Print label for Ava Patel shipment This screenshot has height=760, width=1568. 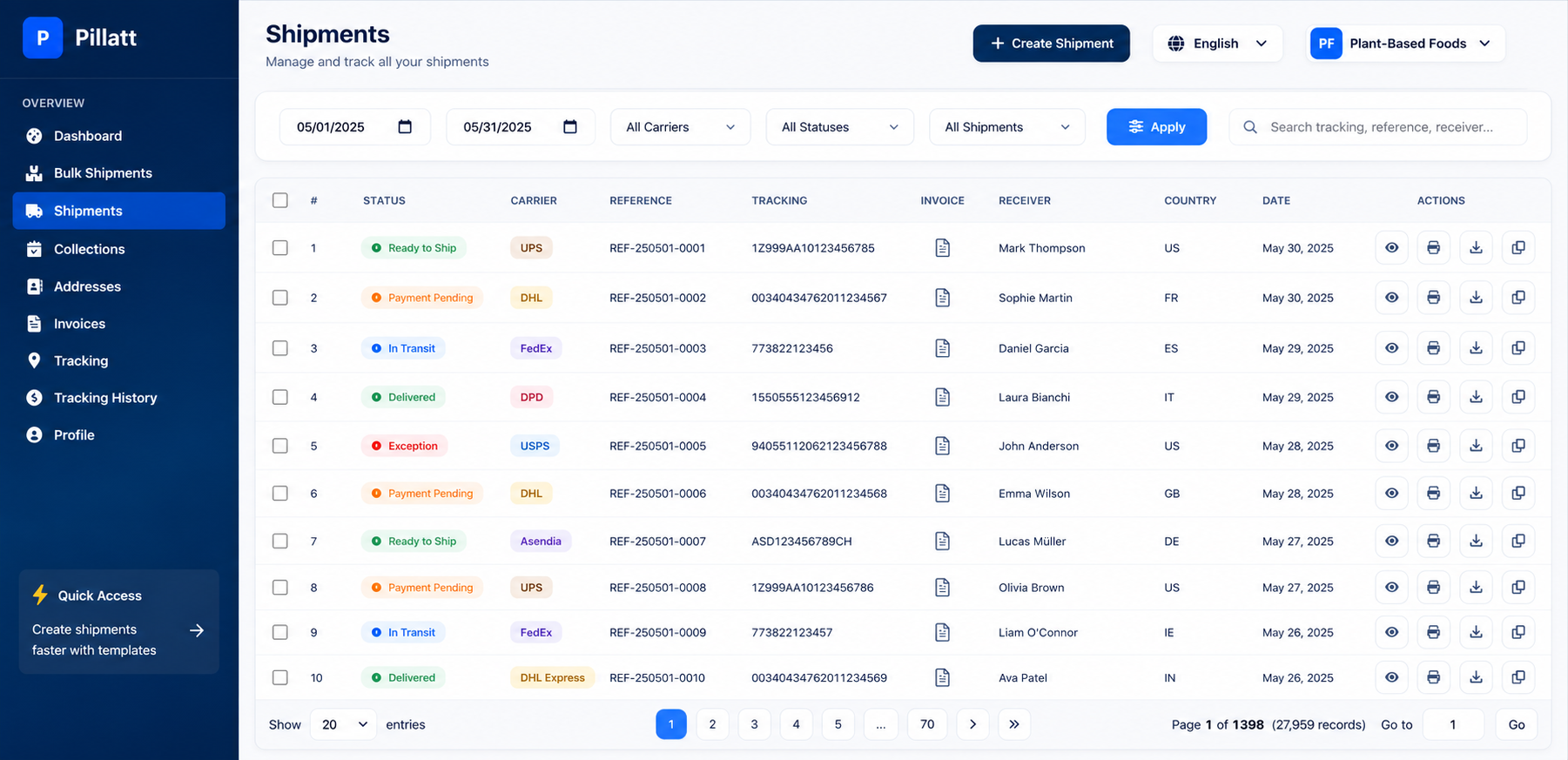tap(1433, 677)
